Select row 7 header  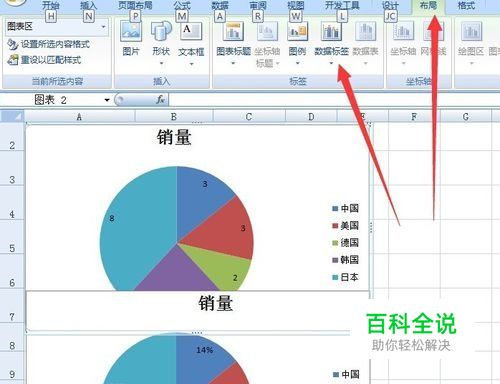(x=12, y=306)
